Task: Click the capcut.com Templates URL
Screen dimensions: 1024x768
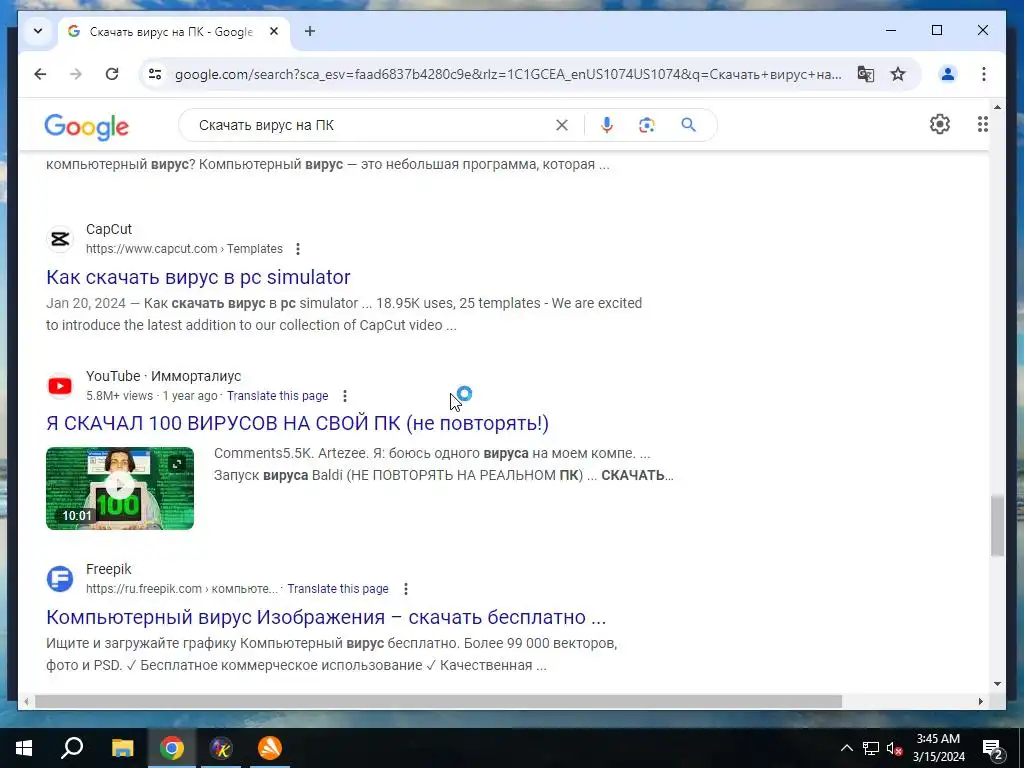Action: click(184, 249)
